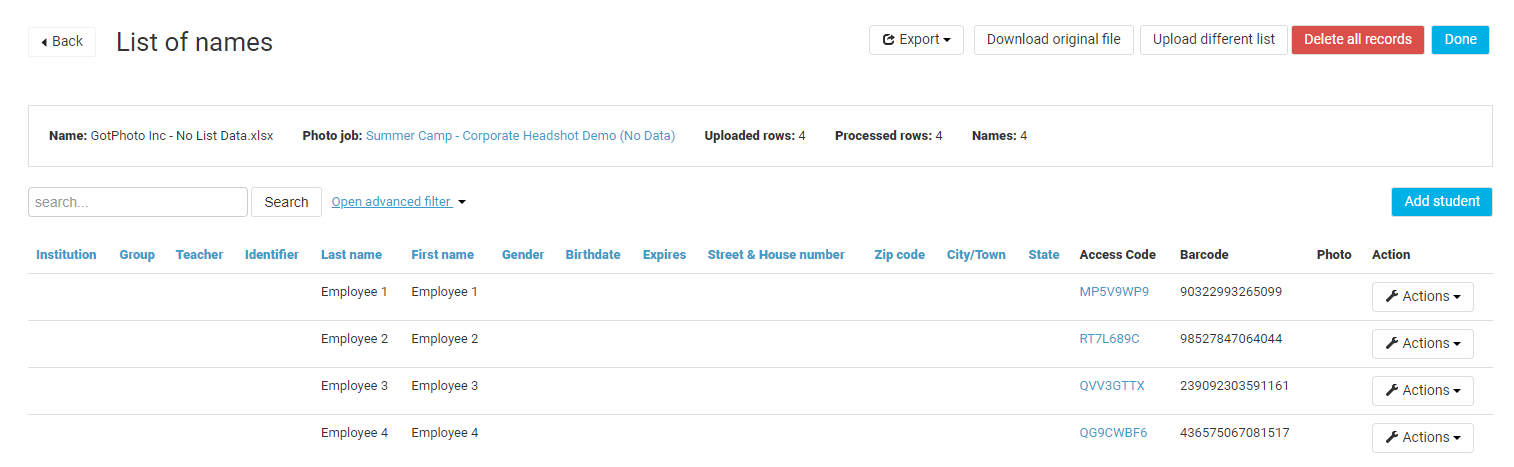Click Download original file
The image size is (1514, 467).
pyautogui.click(x=1053, y=40)
